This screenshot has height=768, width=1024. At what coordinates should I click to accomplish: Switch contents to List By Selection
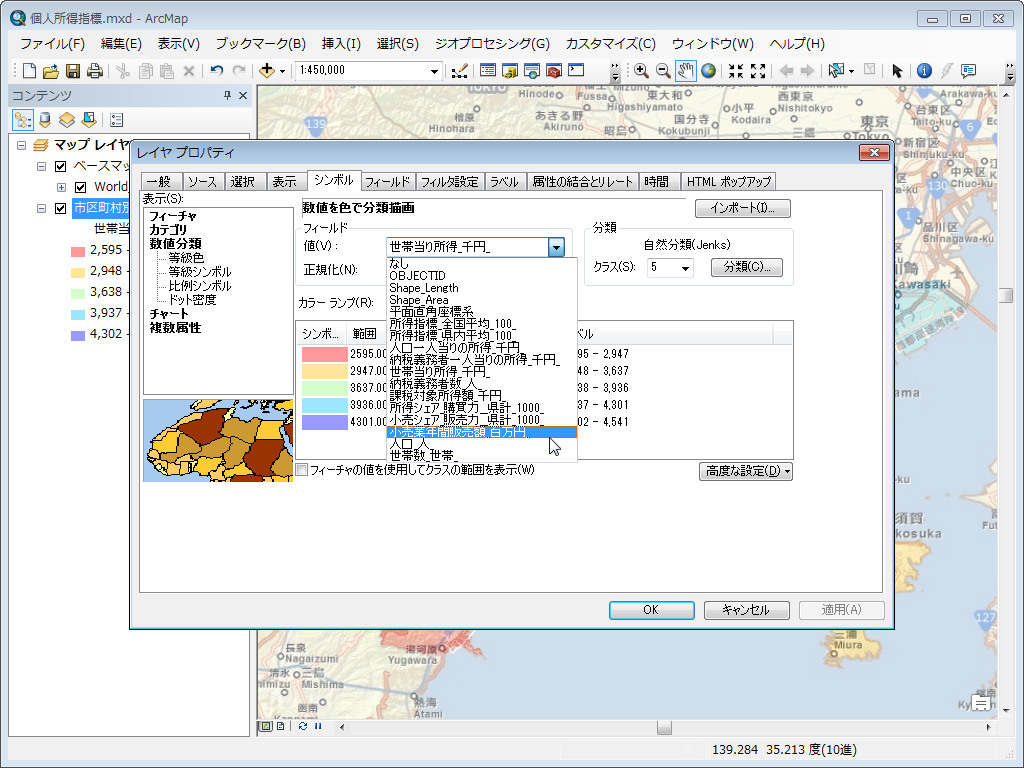89,120
